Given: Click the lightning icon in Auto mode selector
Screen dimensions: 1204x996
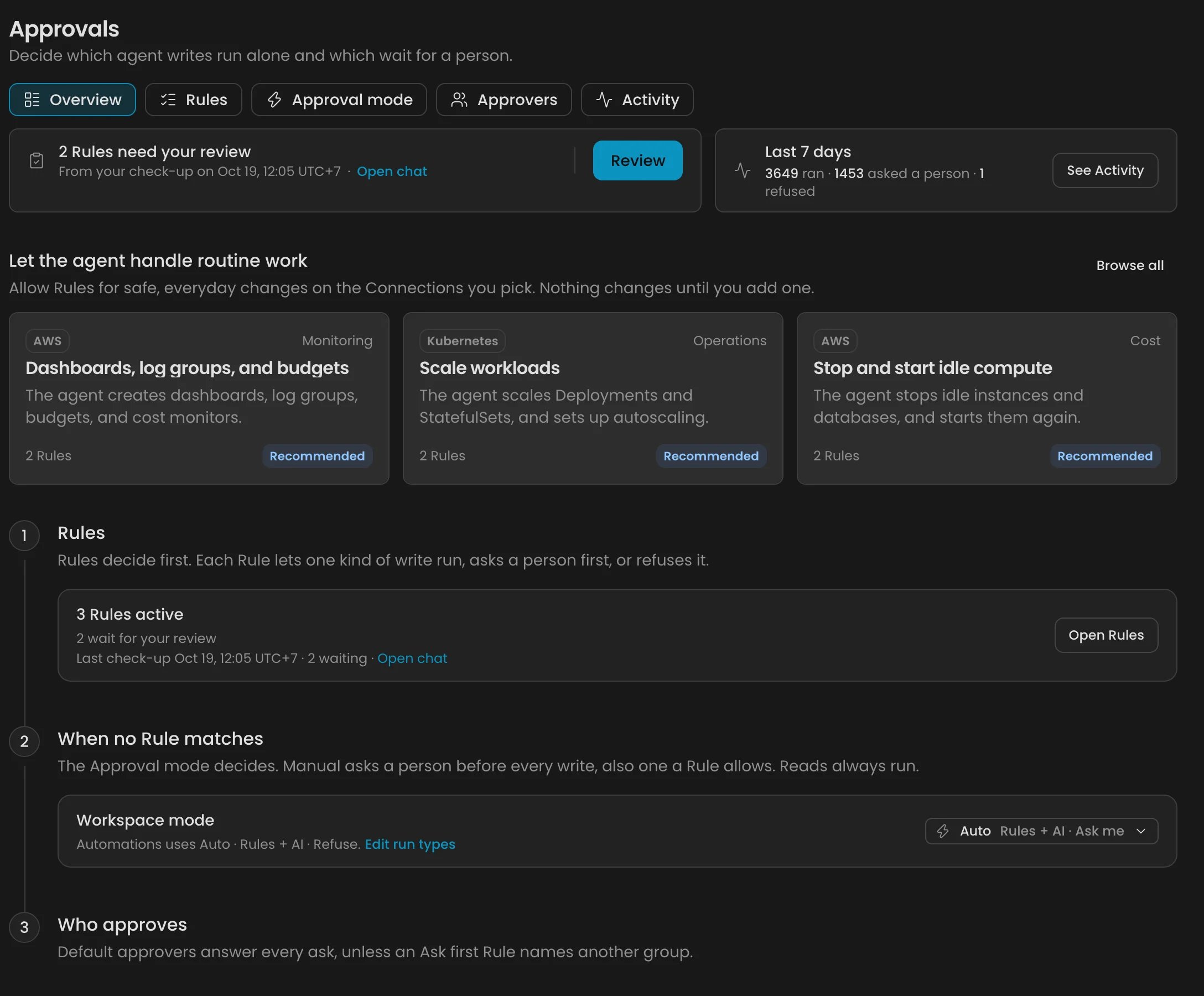Looking at the screenshot, I should [943, 831].
